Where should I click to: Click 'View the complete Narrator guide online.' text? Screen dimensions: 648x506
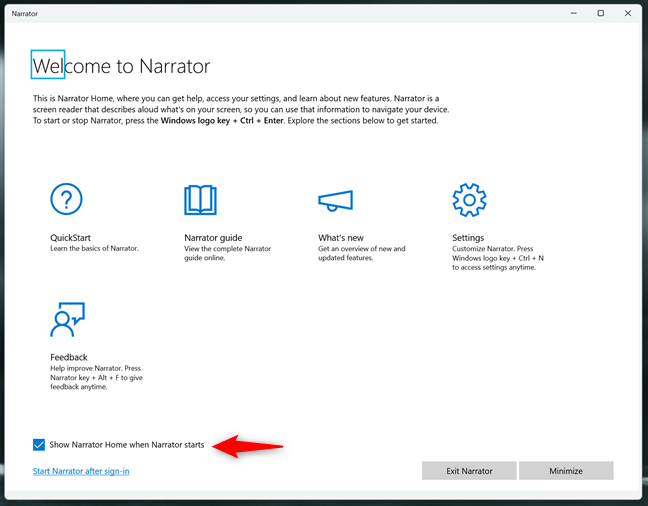pos(227,253)
